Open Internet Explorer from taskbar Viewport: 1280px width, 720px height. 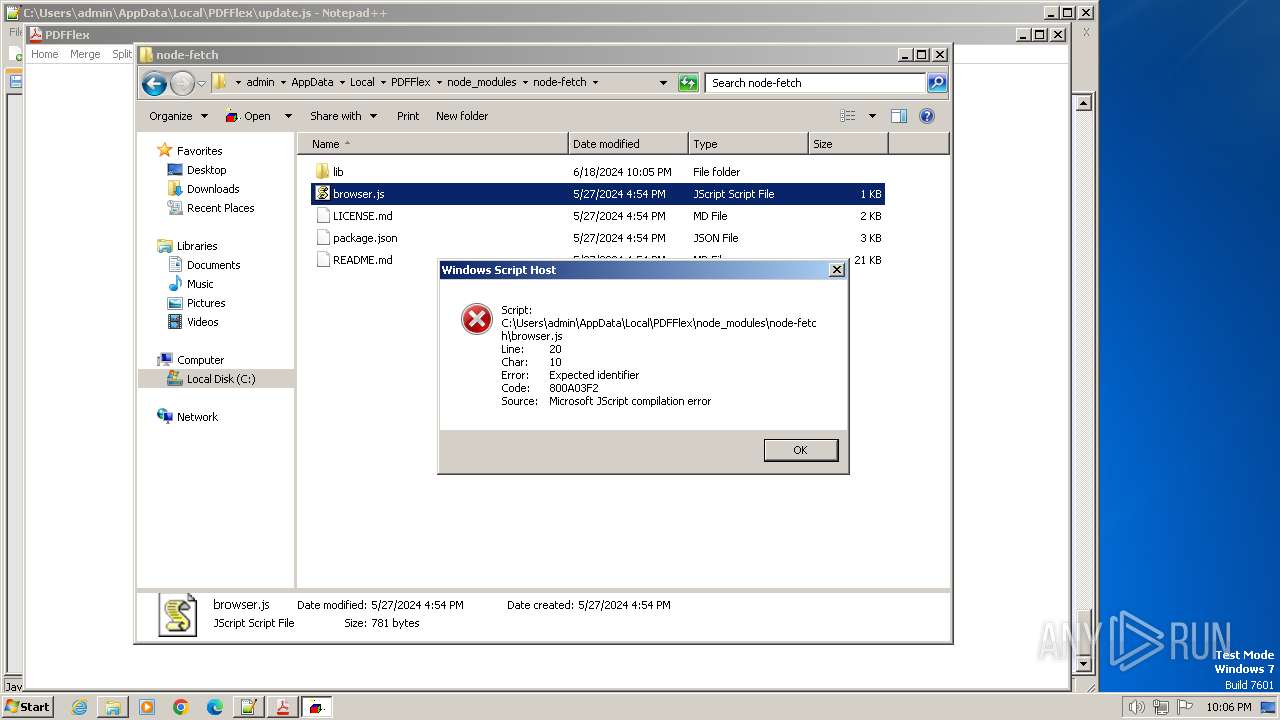(79, 707)
